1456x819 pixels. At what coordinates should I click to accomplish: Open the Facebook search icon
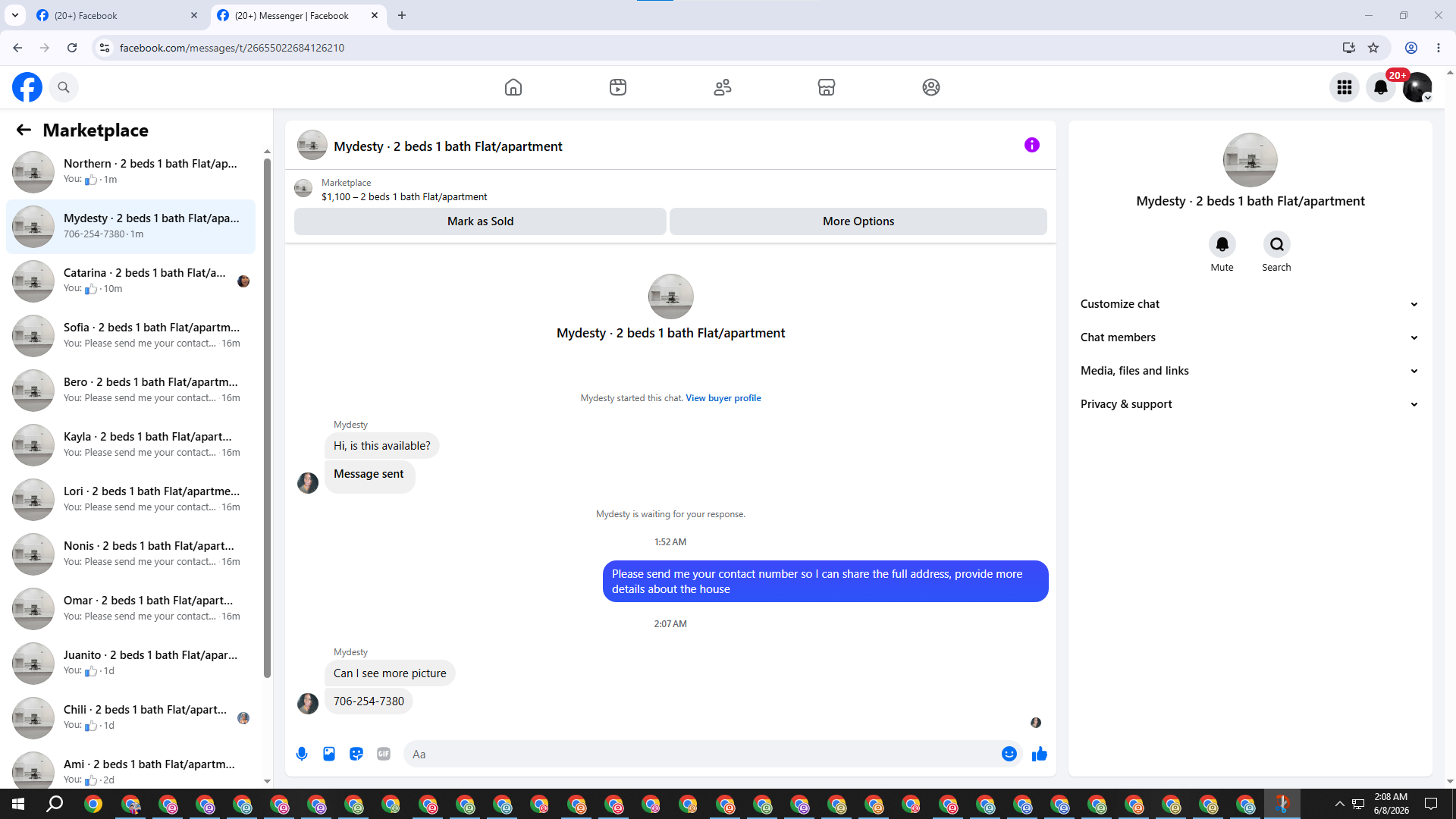64,87
